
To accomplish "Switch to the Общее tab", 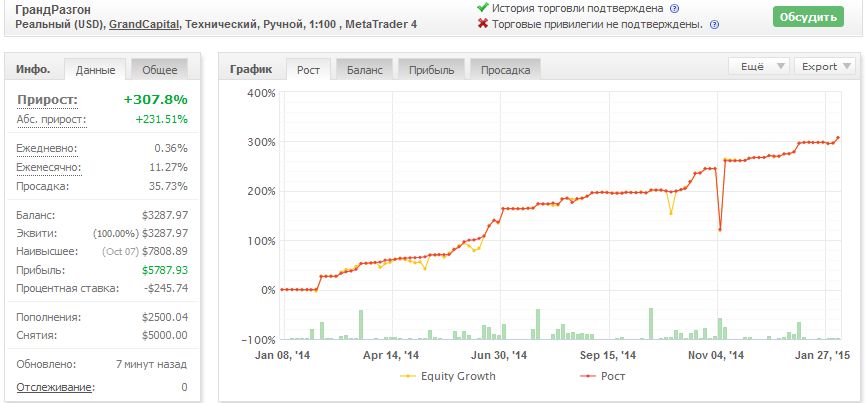I will pos(160,69).
